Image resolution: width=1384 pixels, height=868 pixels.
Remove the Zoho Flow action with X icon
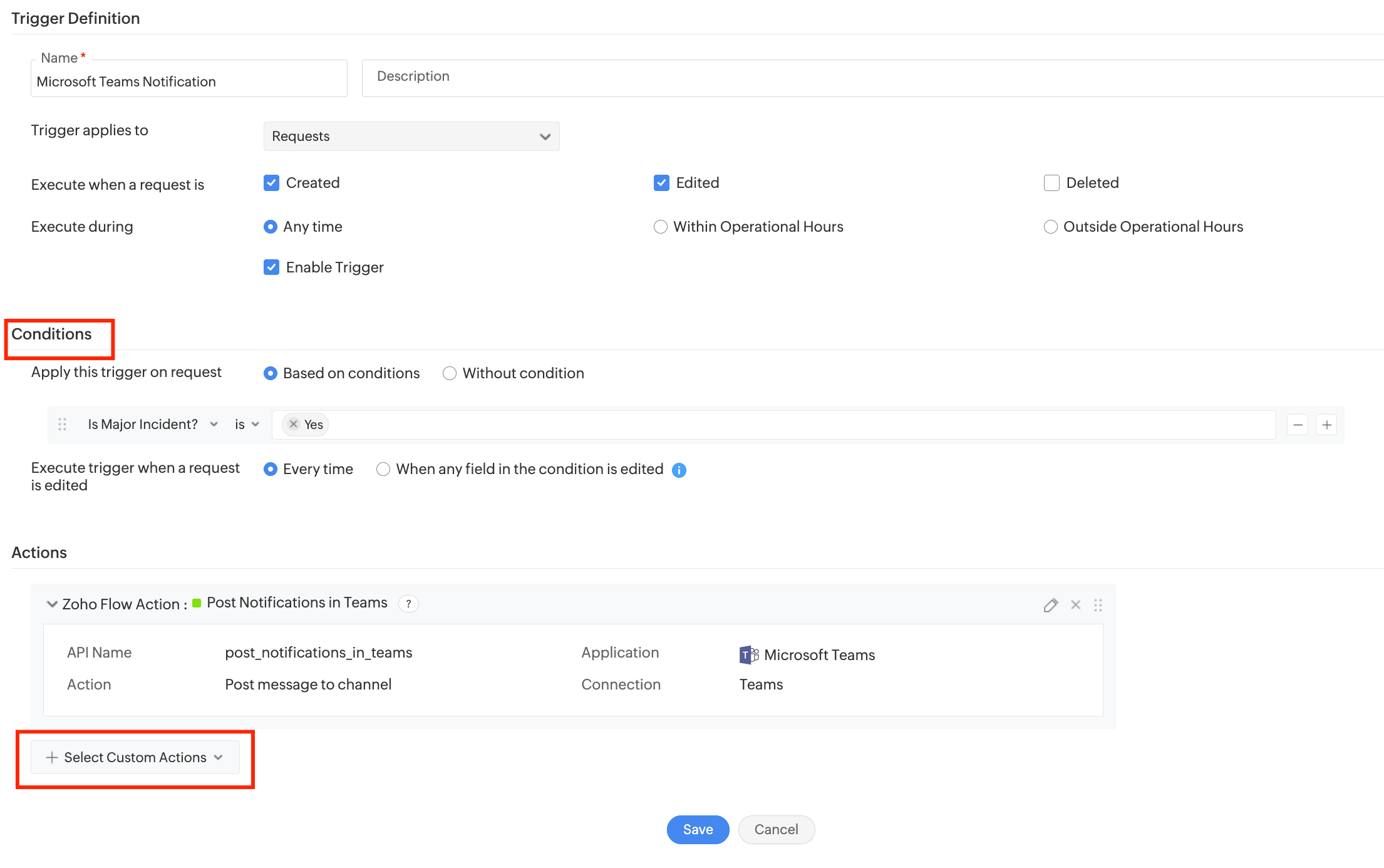click(1075, 605)
